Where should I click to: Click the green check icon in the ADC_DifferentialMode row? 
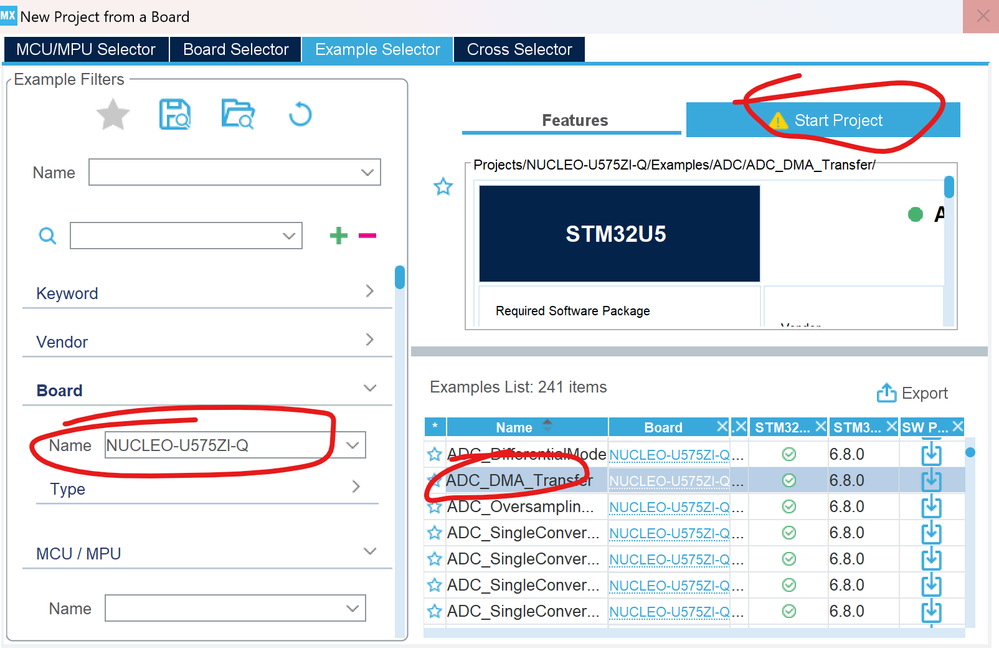[789, 454]
